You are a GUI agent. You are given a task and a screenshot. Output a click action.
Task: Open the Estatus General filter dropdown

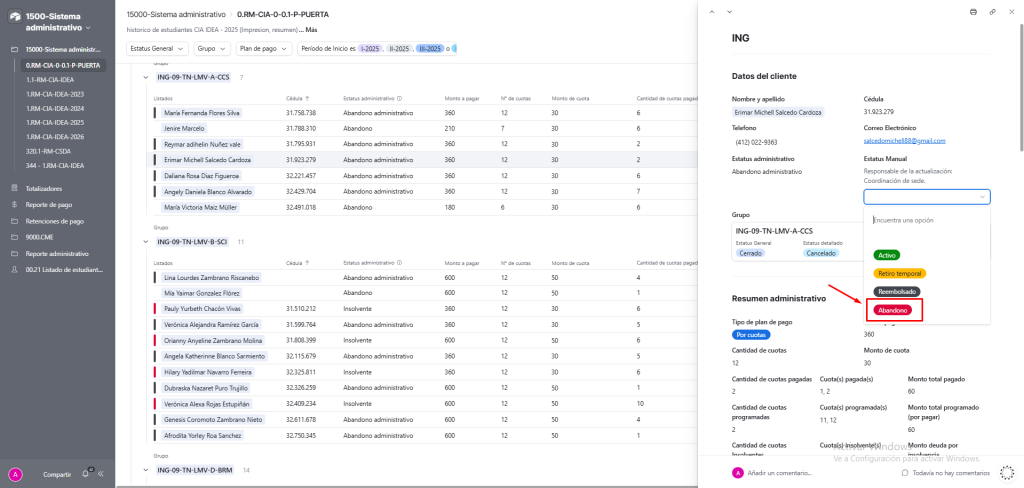click(157, 48)
